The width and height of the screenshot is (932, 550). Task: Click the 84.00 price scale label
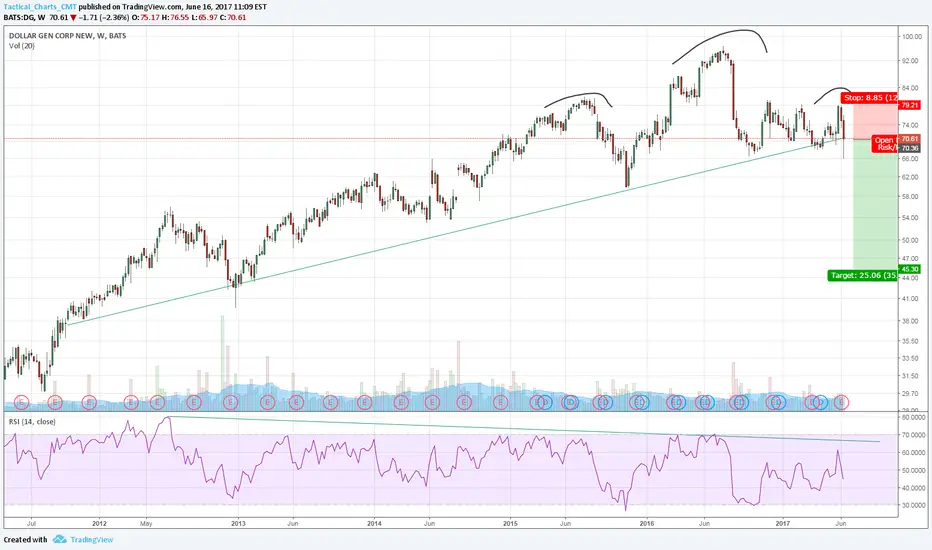[911, 88]
